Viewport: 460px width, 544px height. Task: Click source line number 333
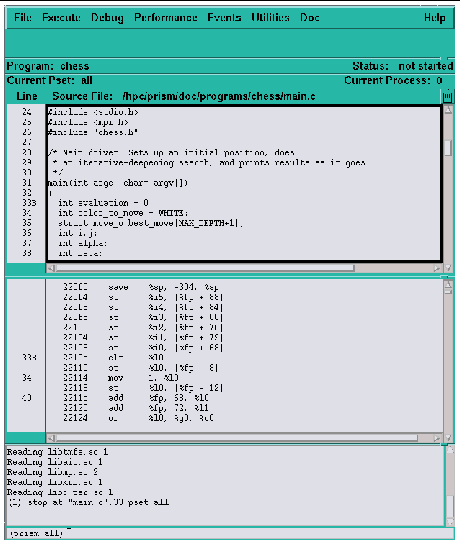point(29,203)
